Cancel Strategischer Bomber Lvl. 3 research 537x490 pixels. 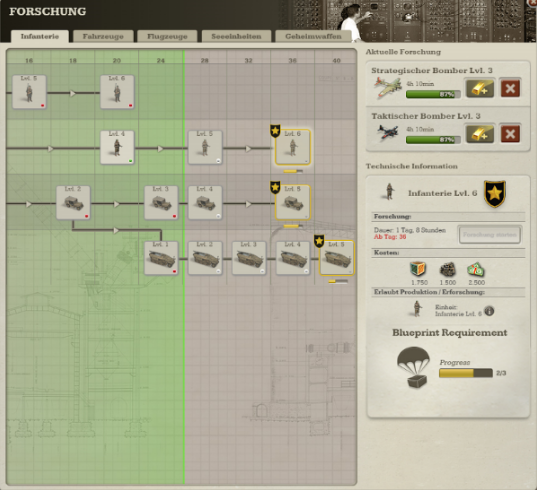coord(510,88)
